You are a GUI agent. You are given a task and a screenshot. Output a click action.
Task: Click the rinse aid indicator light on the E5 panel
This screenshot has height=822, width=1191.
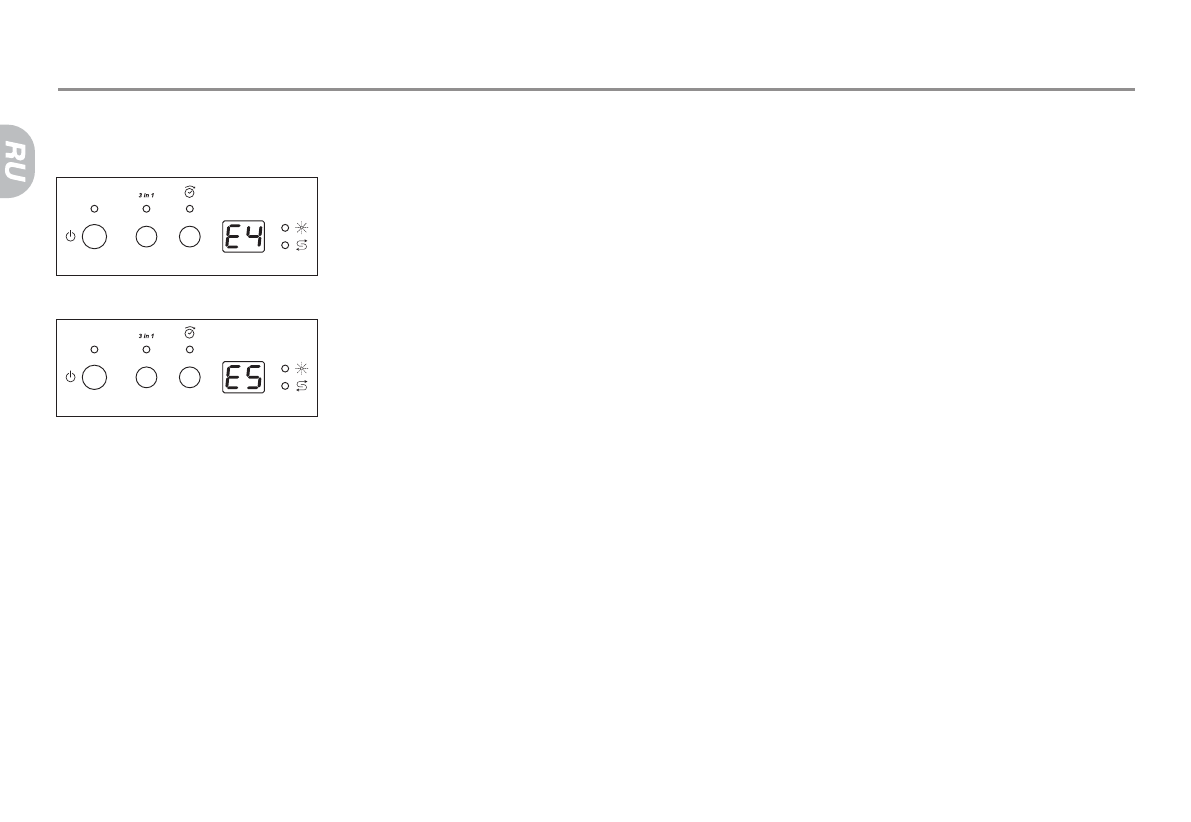tap(286, 369)
